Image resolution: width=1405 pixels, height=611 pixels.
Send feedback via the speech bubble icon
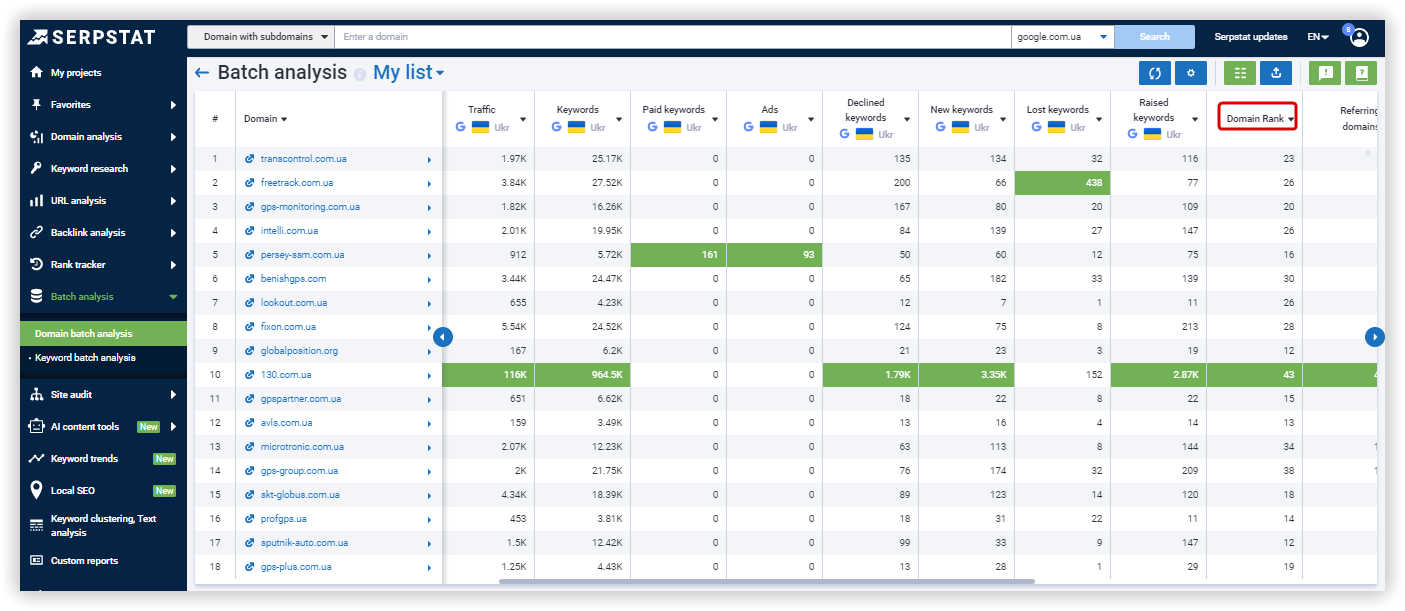pyautogui.click(x=1325, y=73)
